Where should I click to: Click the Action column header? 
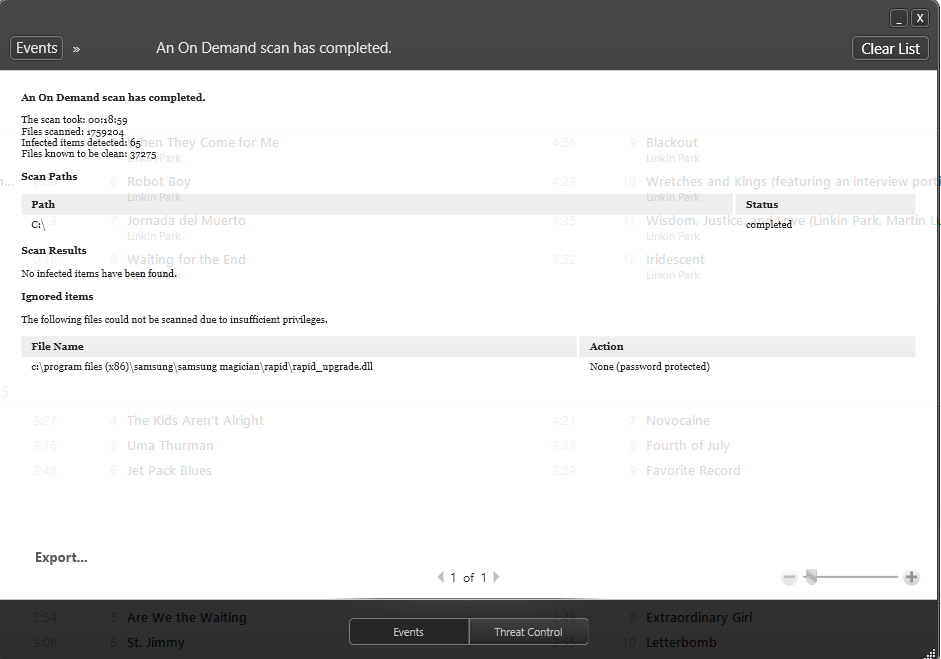pyautogui.click(x=606, y=346)
